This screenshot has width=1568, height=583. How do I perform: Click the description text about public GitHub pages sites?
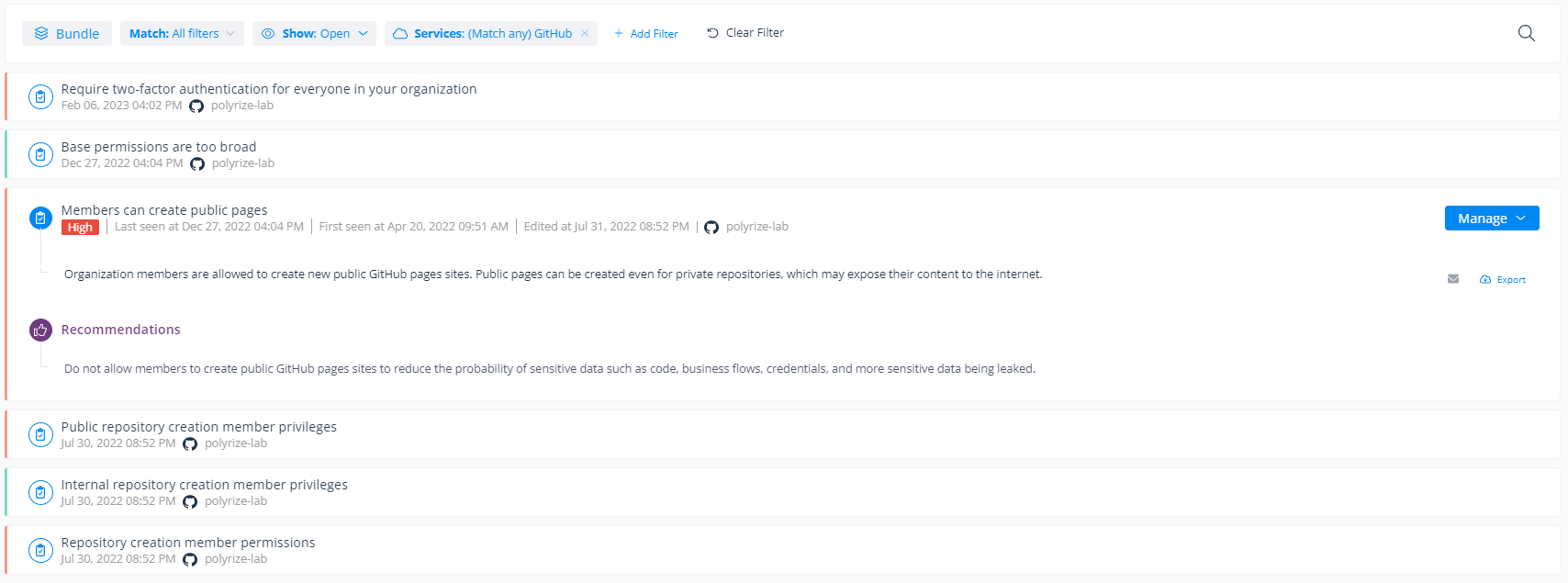pos(554,275)
